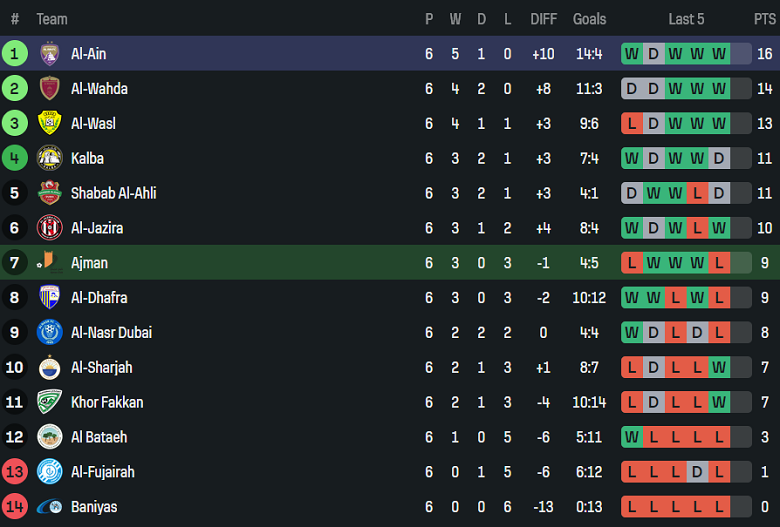Viewport: 780px width, 527px height.
Task: Click Al-Ain's most recent W result badge
Action: (719, 54)
